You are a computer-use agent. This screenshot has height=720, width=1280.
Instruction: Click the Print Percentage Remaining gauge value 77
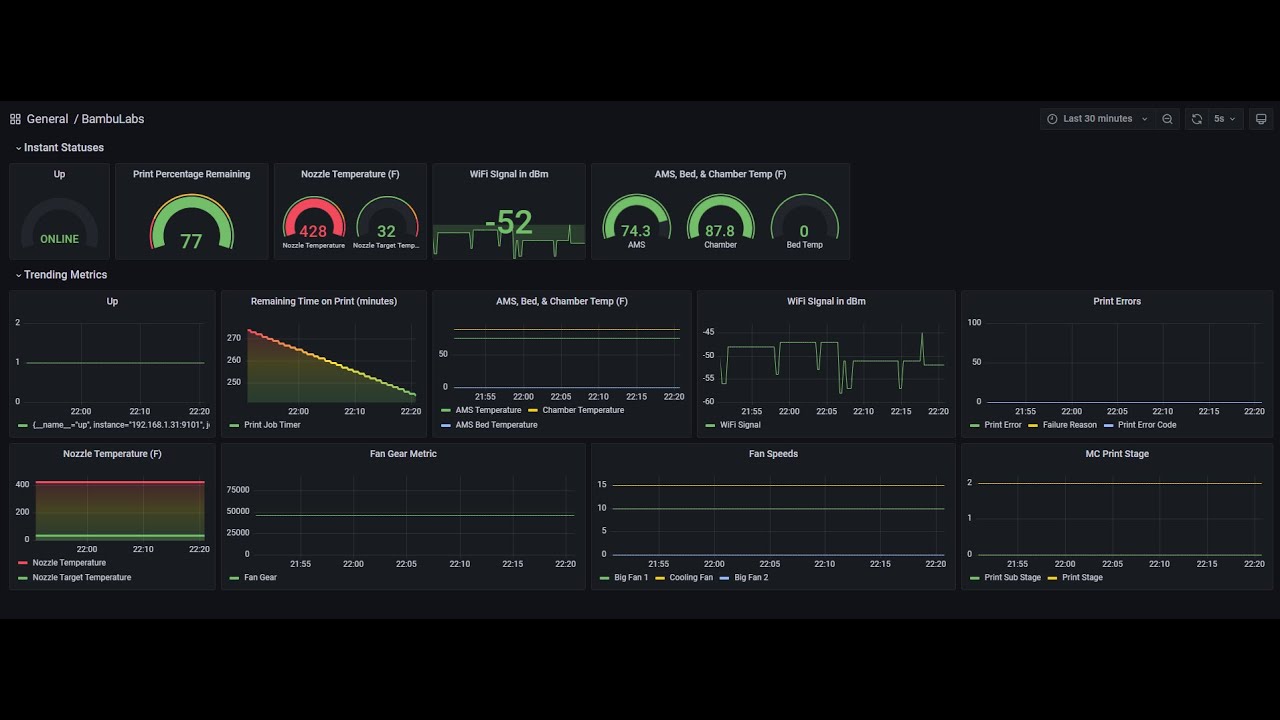191,241
